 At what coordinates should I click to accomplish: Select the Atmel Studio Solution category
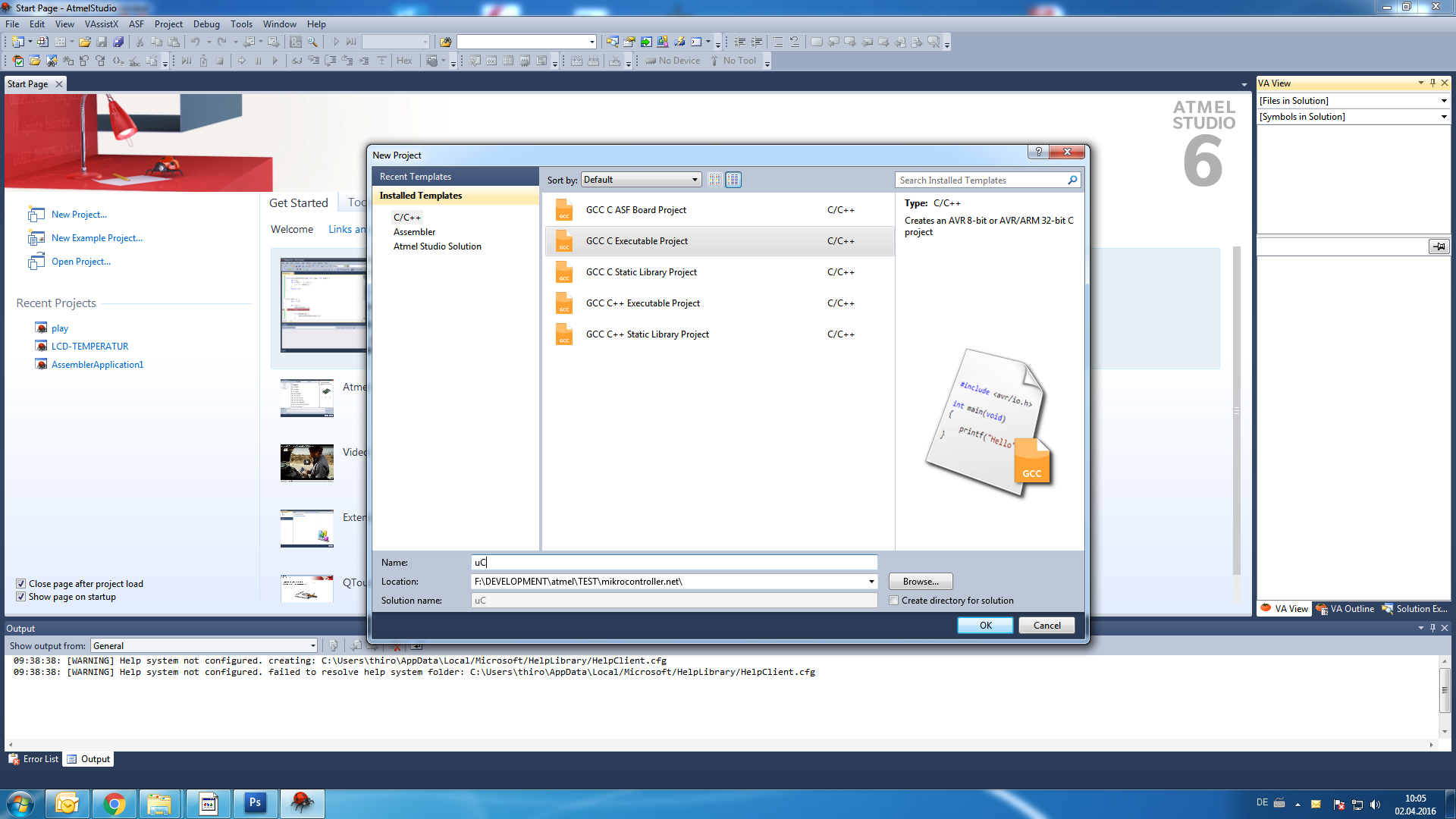point(437,246)
